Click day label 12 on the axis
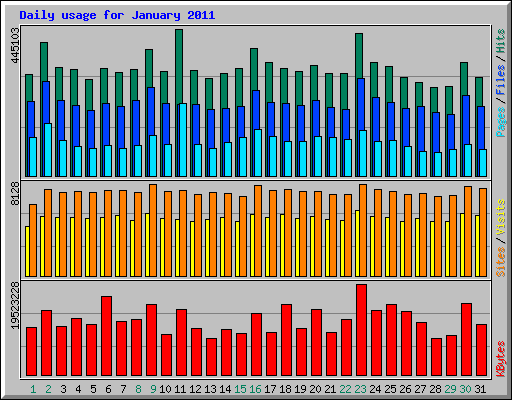 [195, 389]
